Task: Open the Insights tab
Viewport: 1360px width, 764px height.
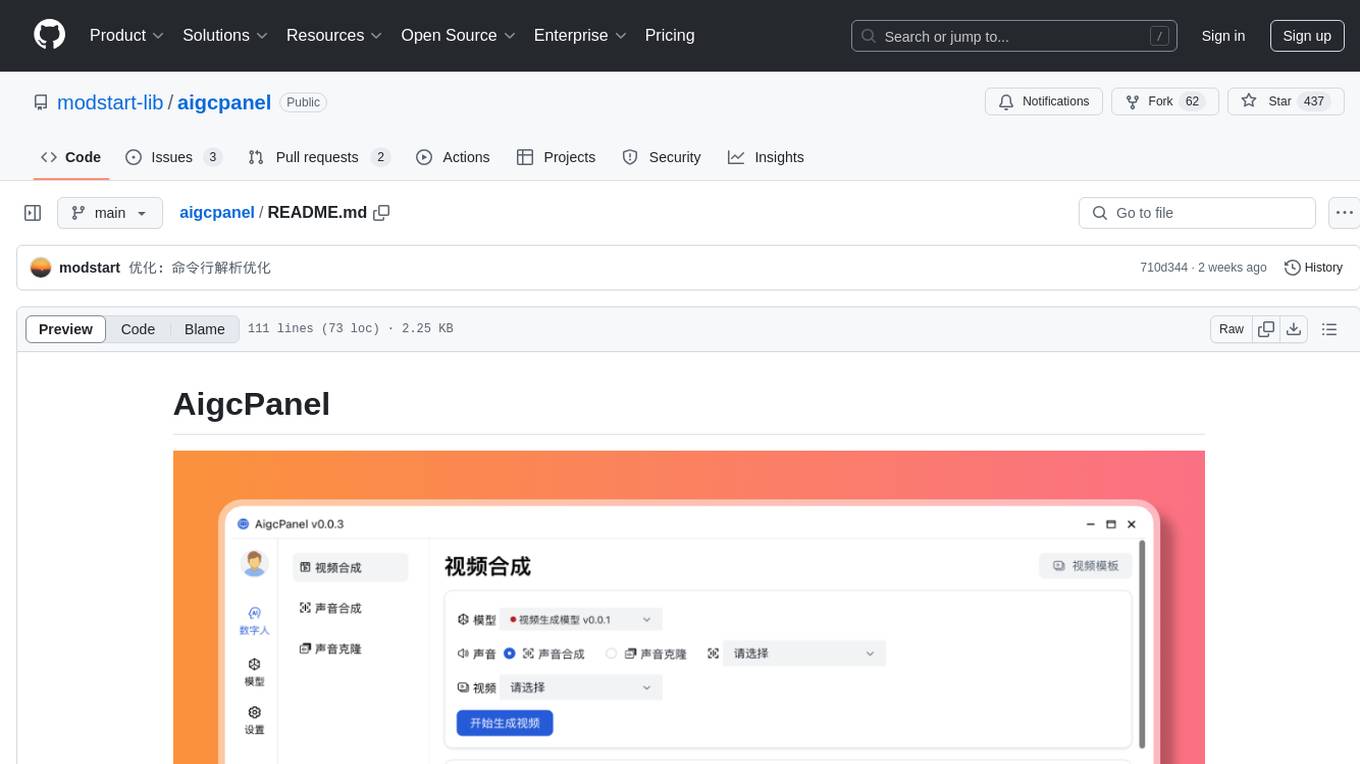Action: pos(766,157)
